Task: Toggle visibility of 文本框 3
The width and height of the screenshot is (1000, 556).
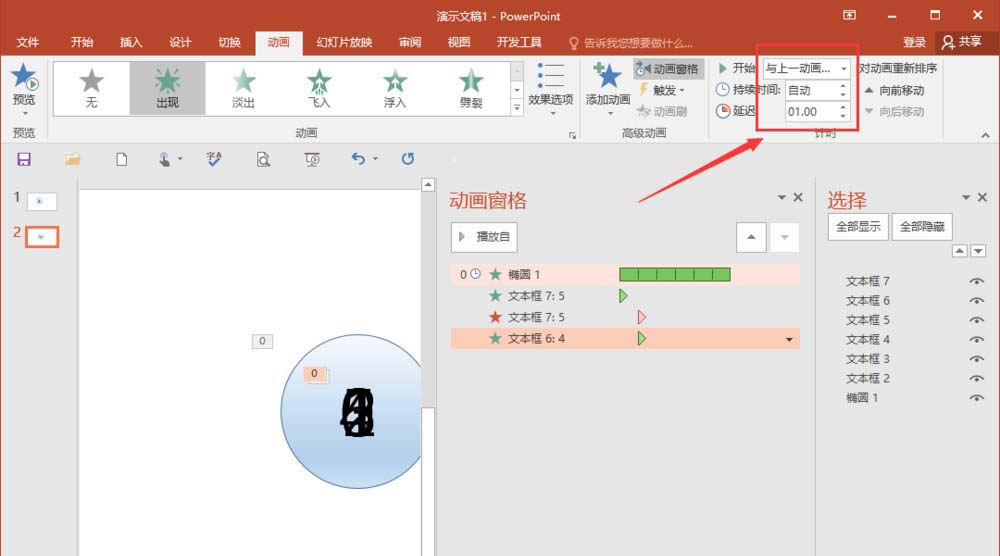Action: 976,359
